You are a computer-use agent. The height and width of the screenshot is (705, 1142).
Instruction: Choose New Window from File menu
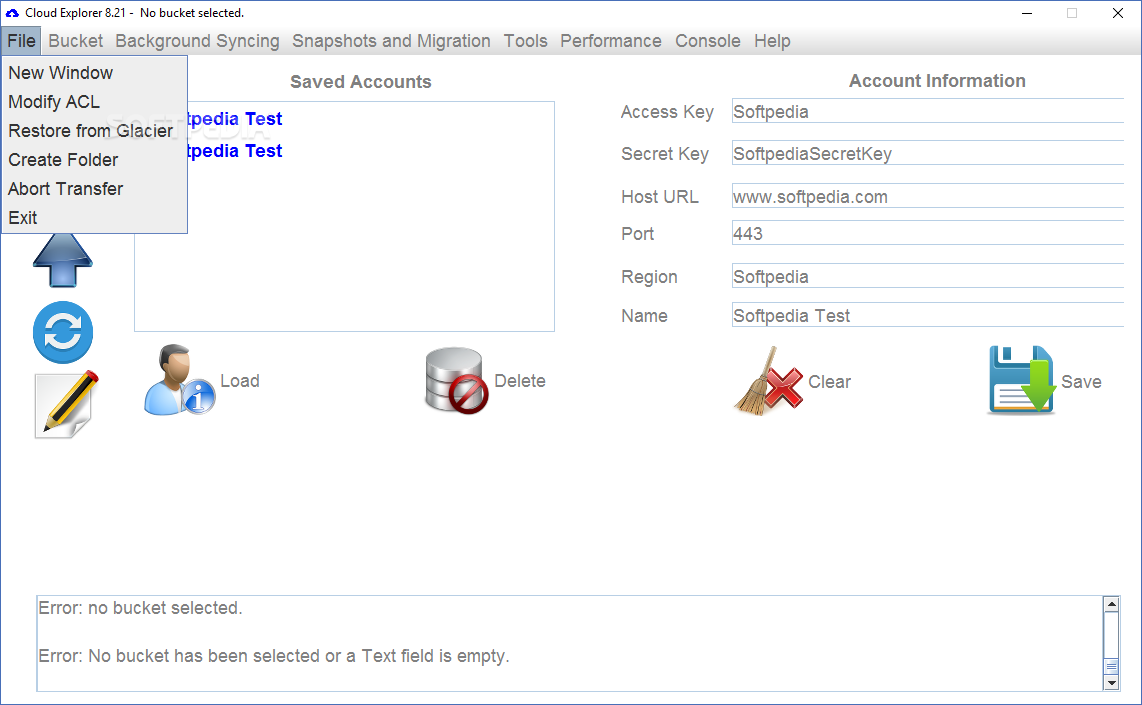click(x=94, y=73)
